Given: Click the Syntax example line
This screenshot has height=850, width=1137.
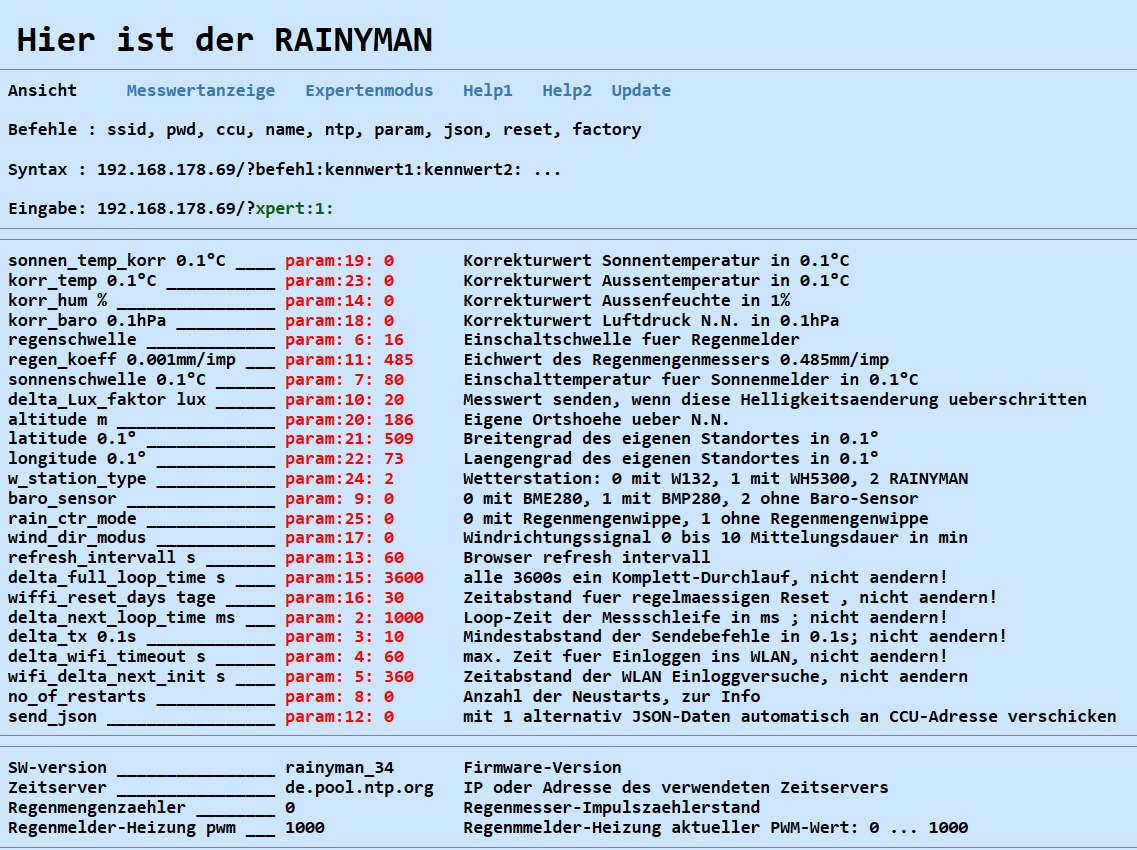Looking at the screenshot, I should [x=285, y=170].
